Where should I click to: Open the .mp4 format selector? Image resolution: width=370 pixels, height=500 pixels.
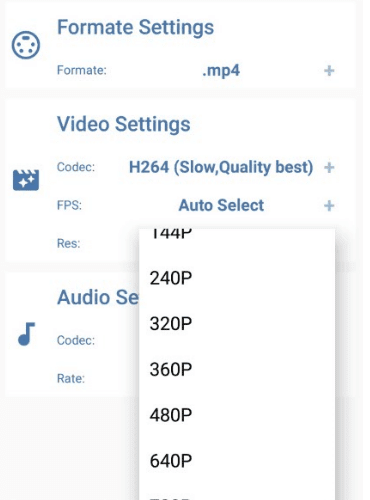221,71
